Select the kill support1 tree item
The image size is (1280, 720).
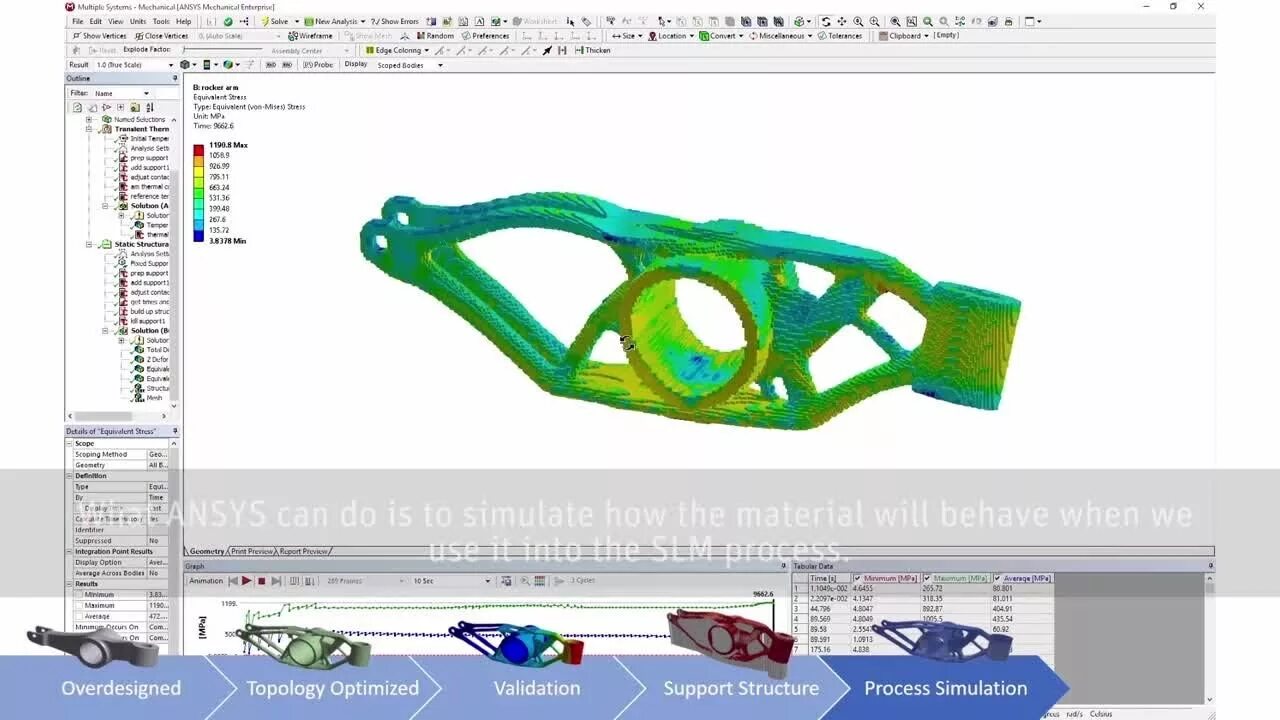150,321
